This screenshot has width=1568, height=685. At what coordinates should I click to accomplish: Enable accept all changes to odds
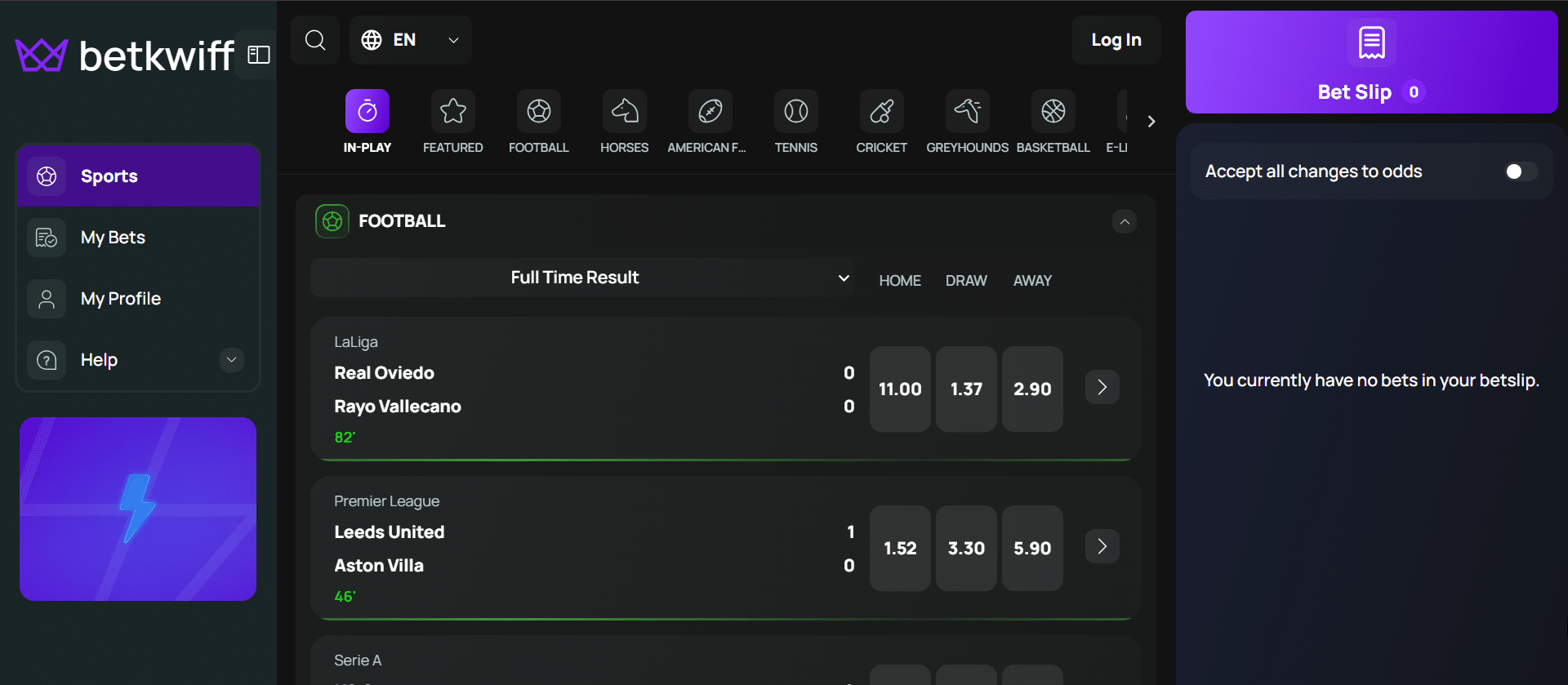[x=1520, y=171]
